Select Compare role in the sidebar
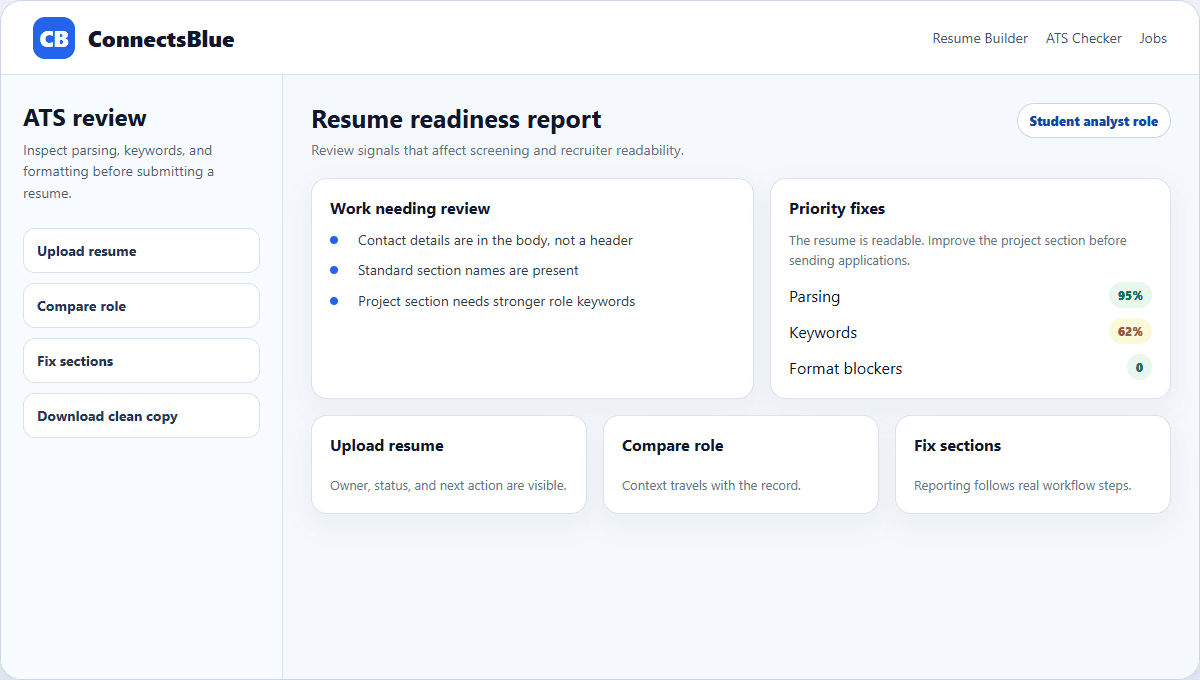The image size is (1200, 680). coord(141,306)
